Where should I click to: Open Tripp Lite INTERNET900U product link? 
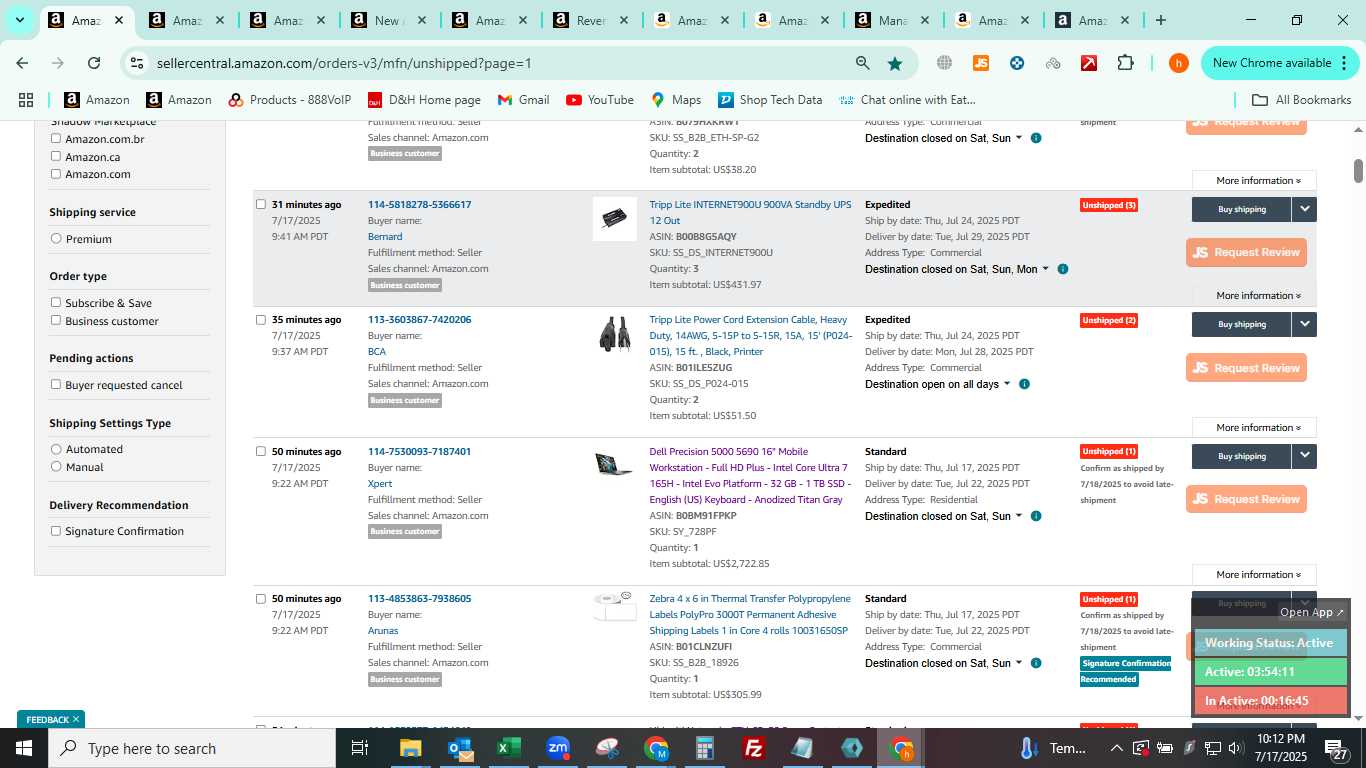point(750,212)
